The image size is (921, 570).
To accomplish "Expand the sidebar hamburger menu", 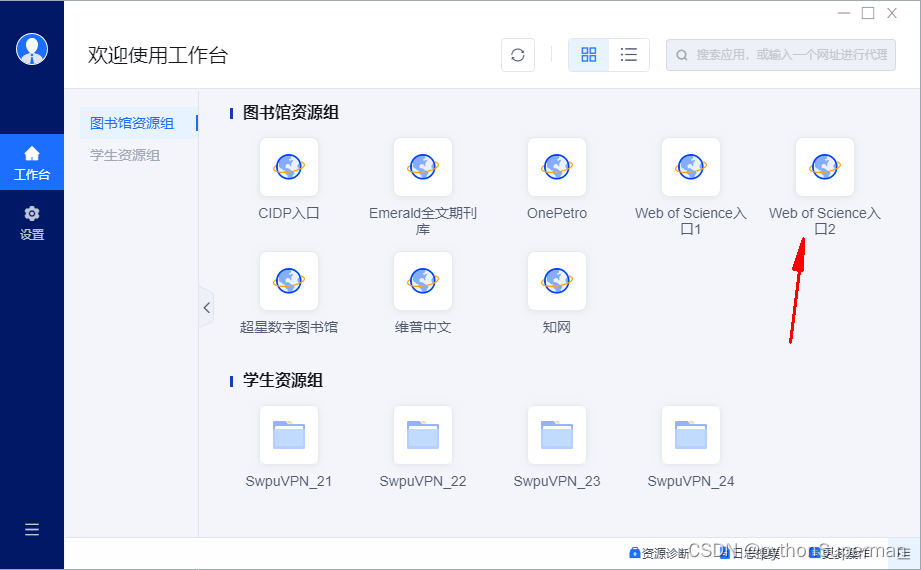I will point(32,529).
